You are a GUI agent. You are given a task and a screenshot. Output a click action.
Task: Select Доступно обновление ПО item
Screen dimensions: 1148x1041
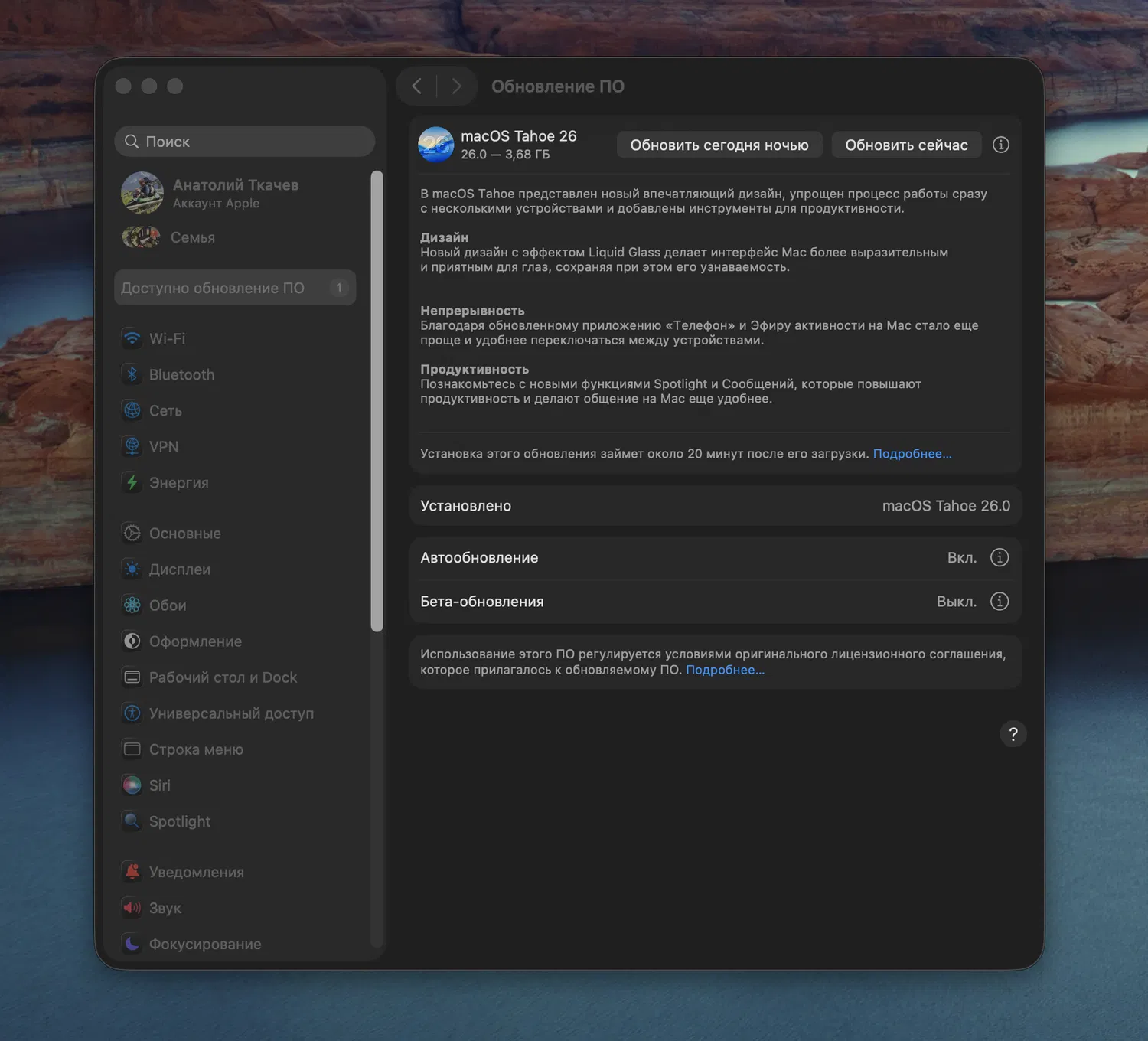235,288
